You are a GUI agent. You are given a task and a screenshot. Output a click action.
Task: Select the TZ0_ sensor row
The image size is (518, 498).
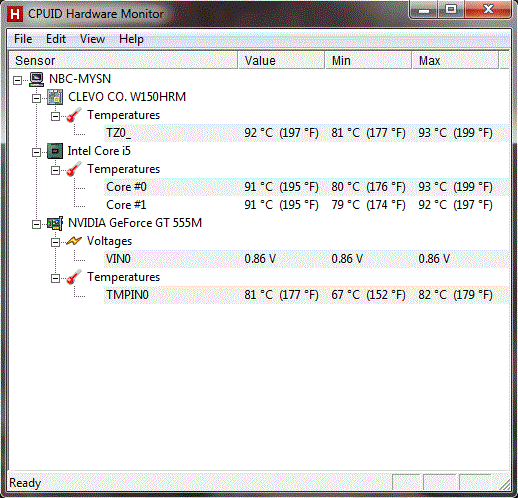tap(307, 133)
